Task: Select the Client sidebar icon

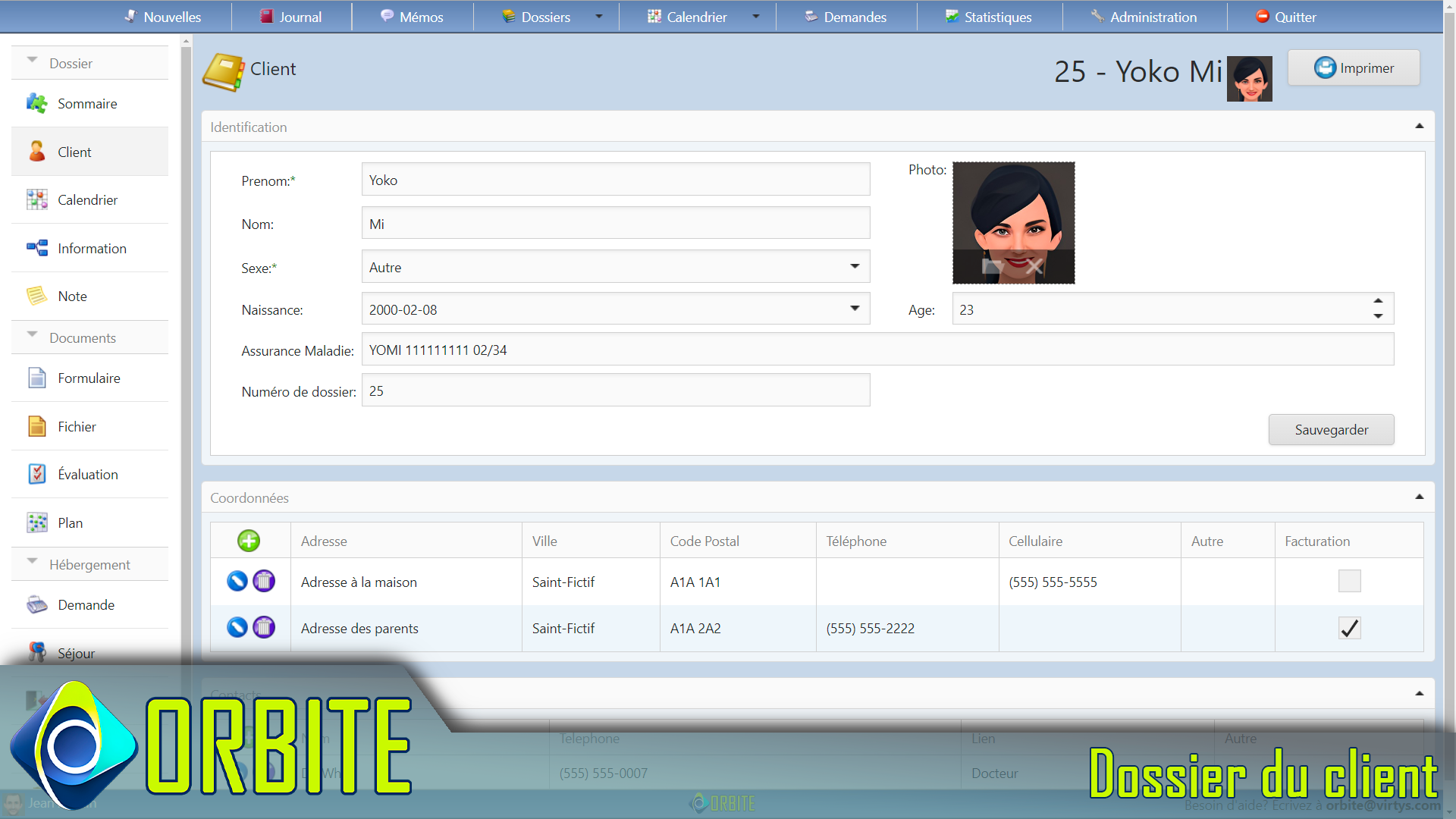Action: click(x=36, y=152)
